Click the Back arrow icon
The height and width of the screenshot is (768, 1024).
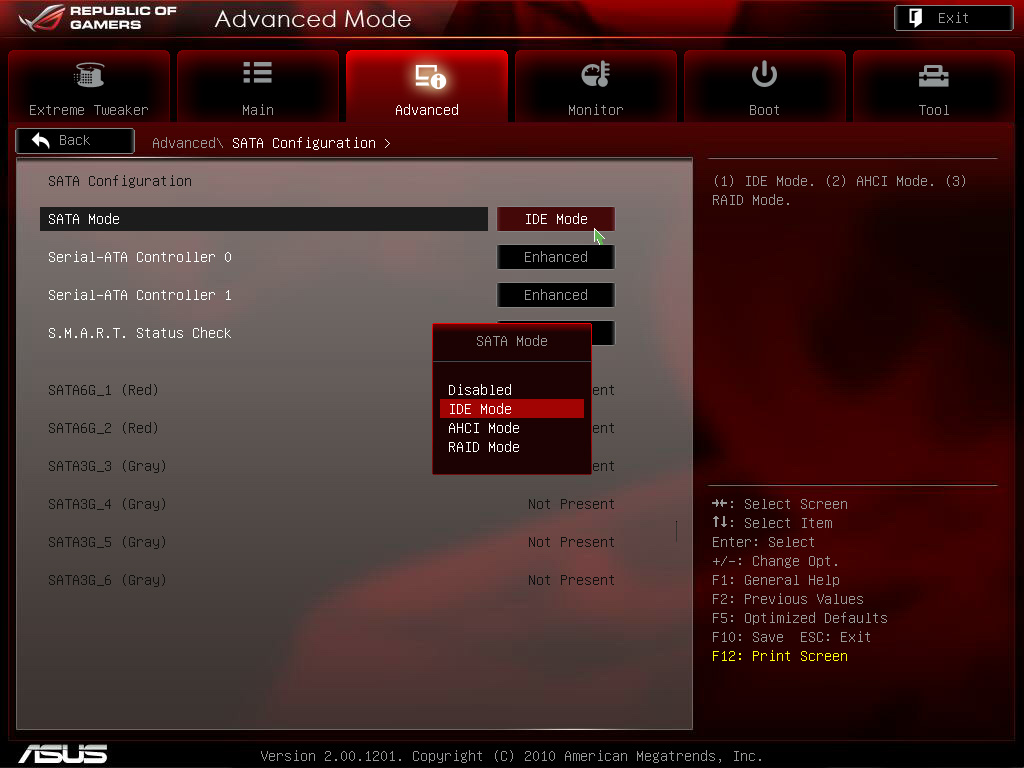point(41,141)
